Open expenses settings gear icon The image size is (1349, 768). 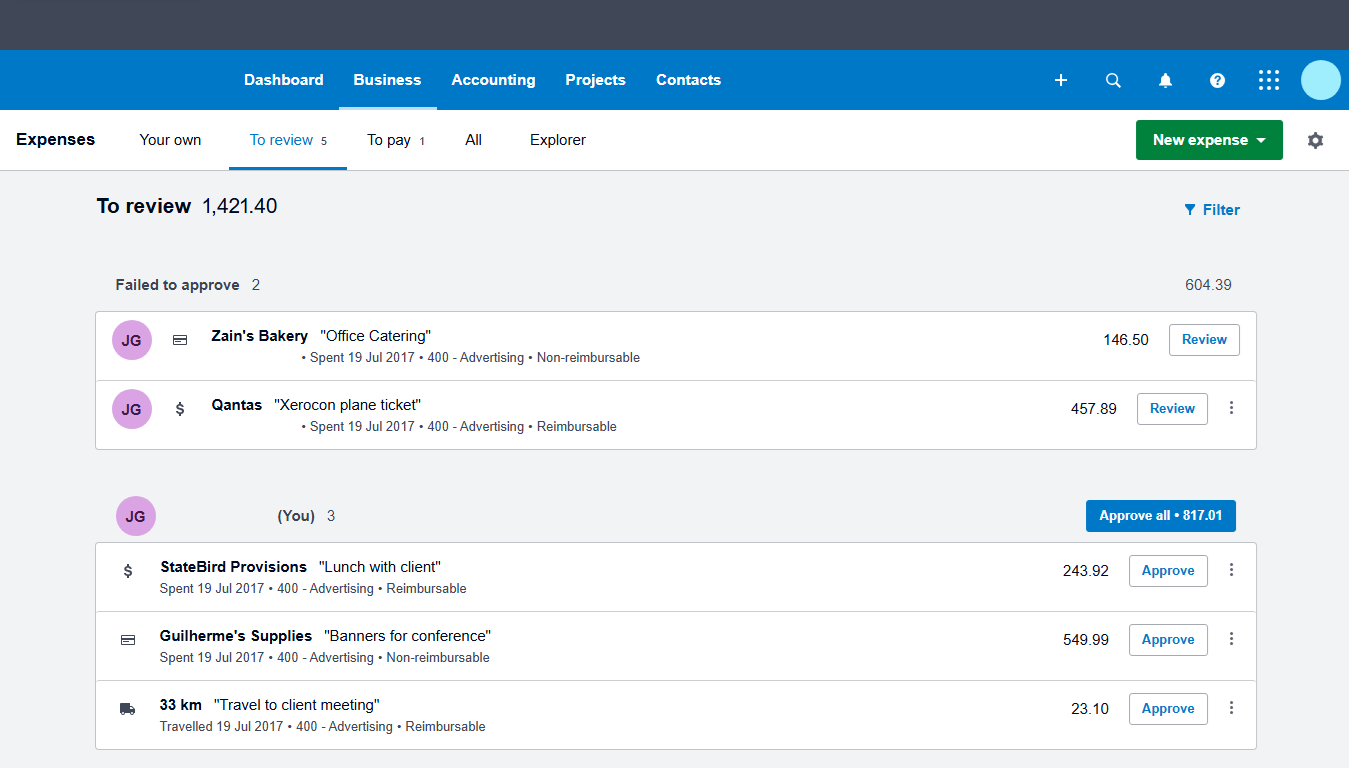[x=1315, y=141]
